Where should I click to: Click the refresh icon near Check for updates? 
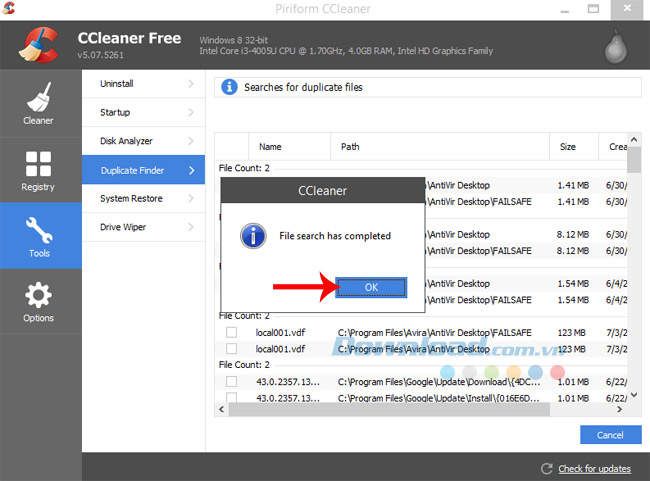546,469
